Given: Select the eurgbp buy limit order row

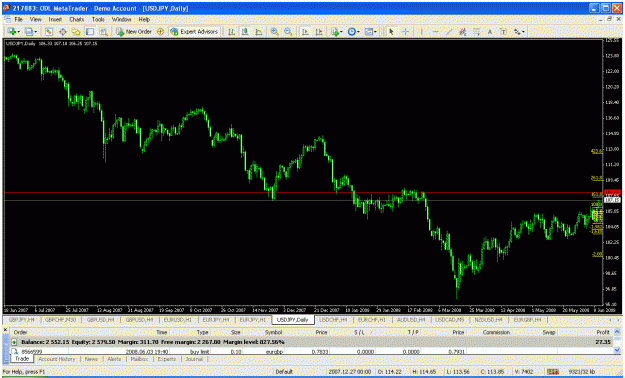Looking at the screenshot, I should [x=311, y=352].
